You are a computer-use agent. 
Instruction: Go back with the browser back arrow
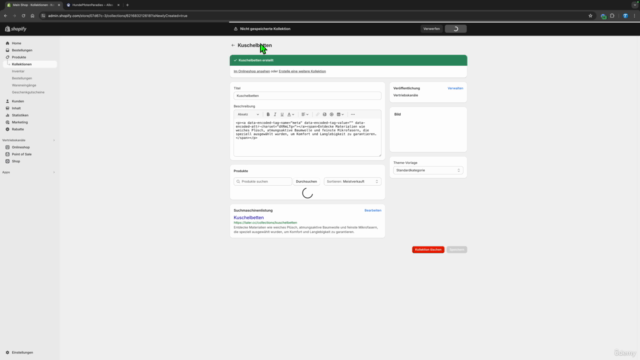[5, 16]
